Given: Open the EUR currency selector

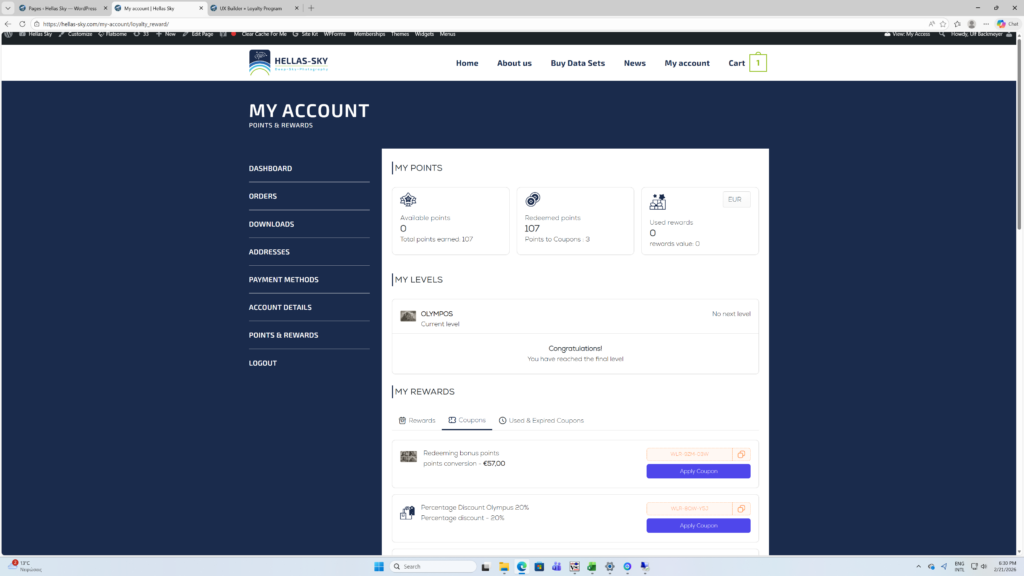Looking at the screenshot, I should [x=735, y=200].
